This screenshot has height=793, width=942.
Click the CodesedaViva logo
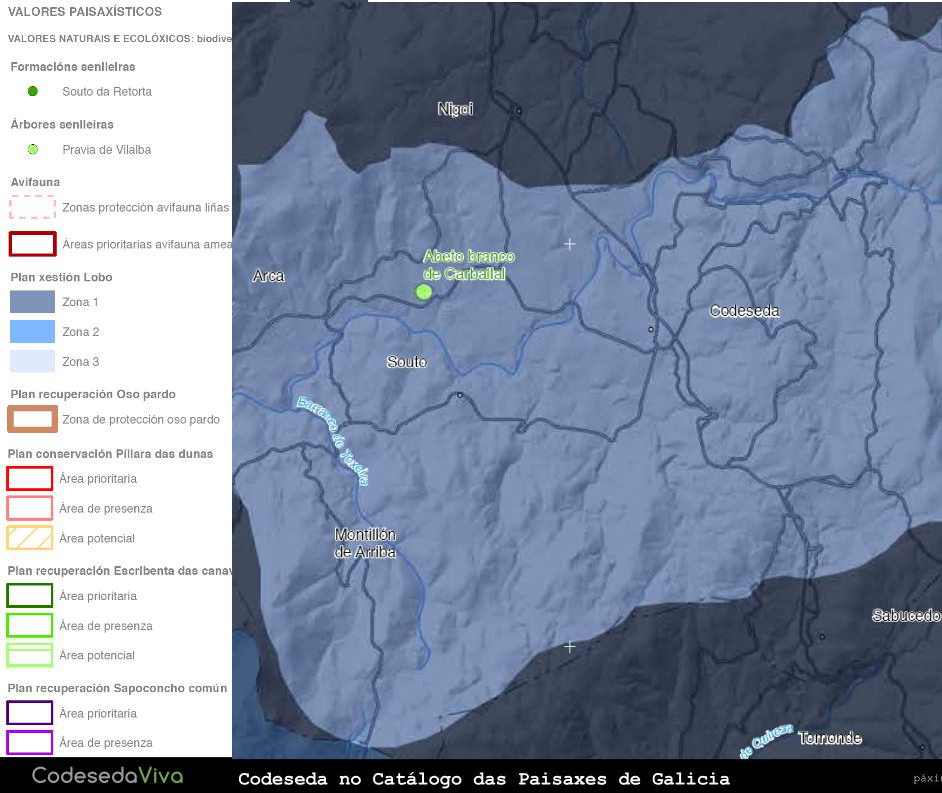[108, 776]
